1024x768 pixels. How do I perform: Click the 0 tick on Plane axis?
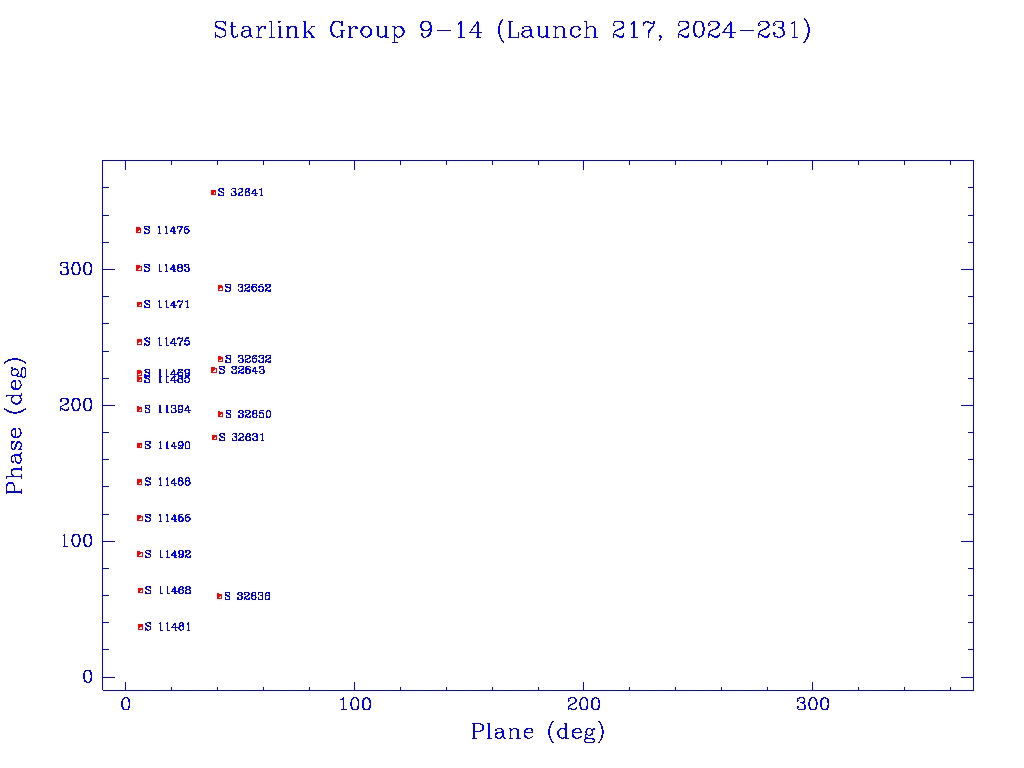pos(125,704)
